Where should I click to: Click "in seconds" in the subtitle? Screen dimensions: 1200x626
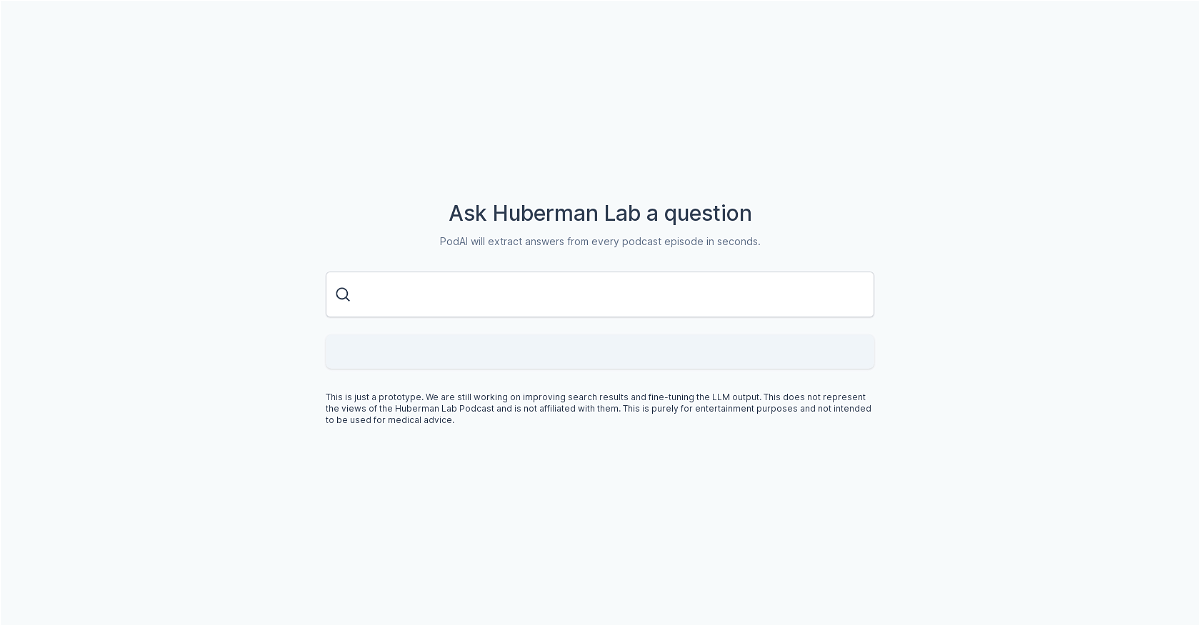coord(733,241)
